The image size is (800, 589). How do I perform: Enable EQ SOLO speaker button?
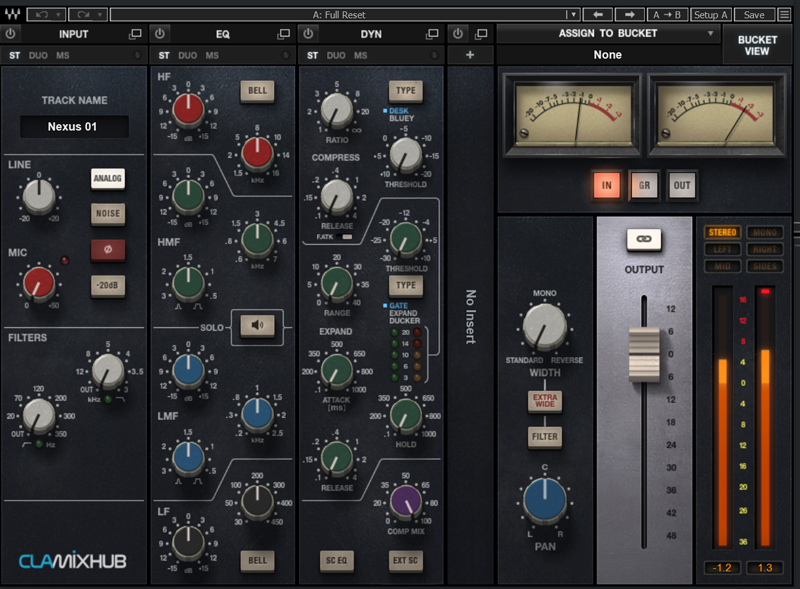[x=257, y=325]
